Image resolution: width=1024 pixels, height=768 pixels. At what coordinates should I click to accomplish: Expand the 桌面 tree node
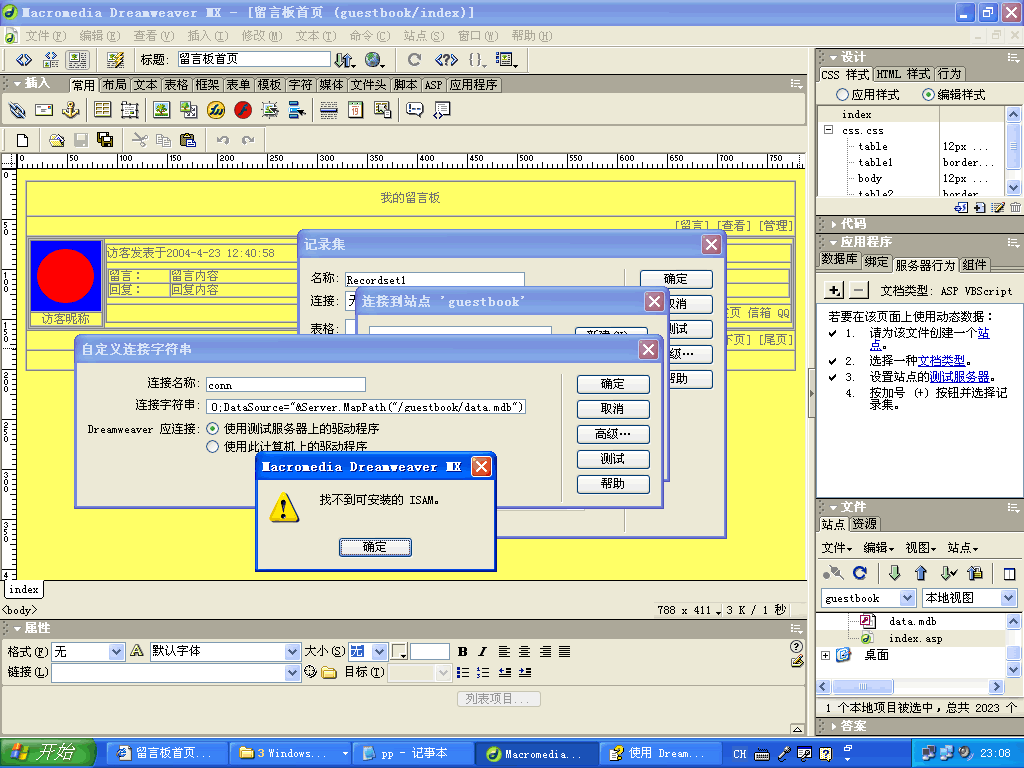coord(825,655)
